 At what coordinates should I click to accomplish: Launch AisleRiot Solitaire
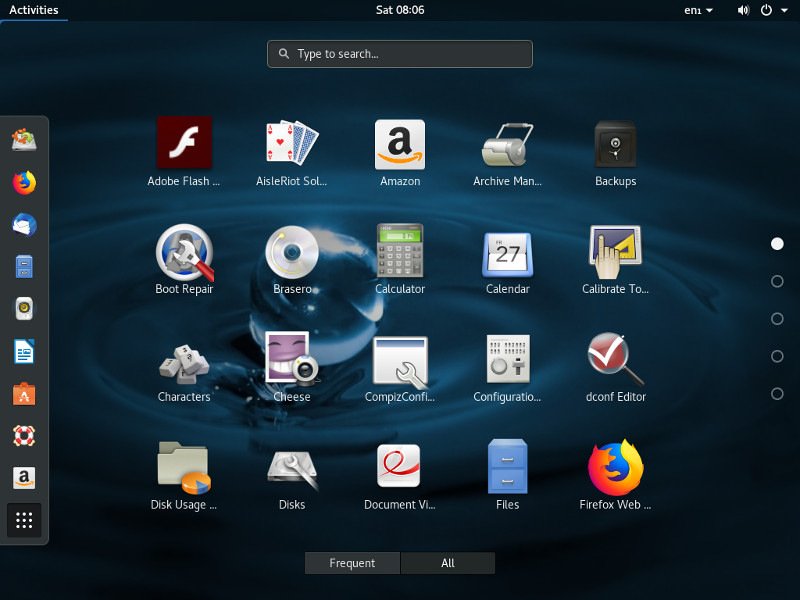click(291, 152)
